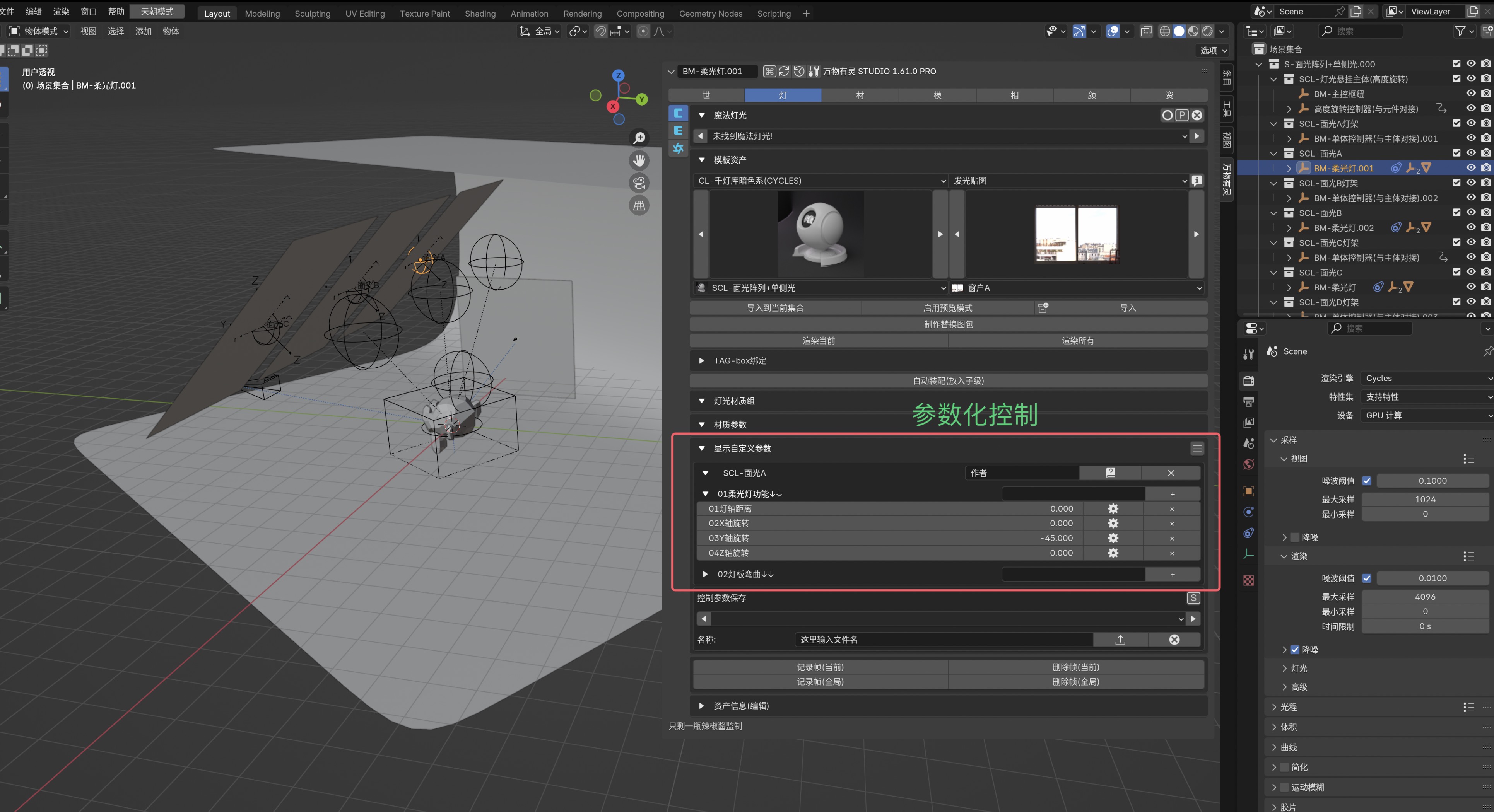Click the gear icon next to 03Y轴旋转
This screenshot has width=1494, height=812.
click(1112, 538)
